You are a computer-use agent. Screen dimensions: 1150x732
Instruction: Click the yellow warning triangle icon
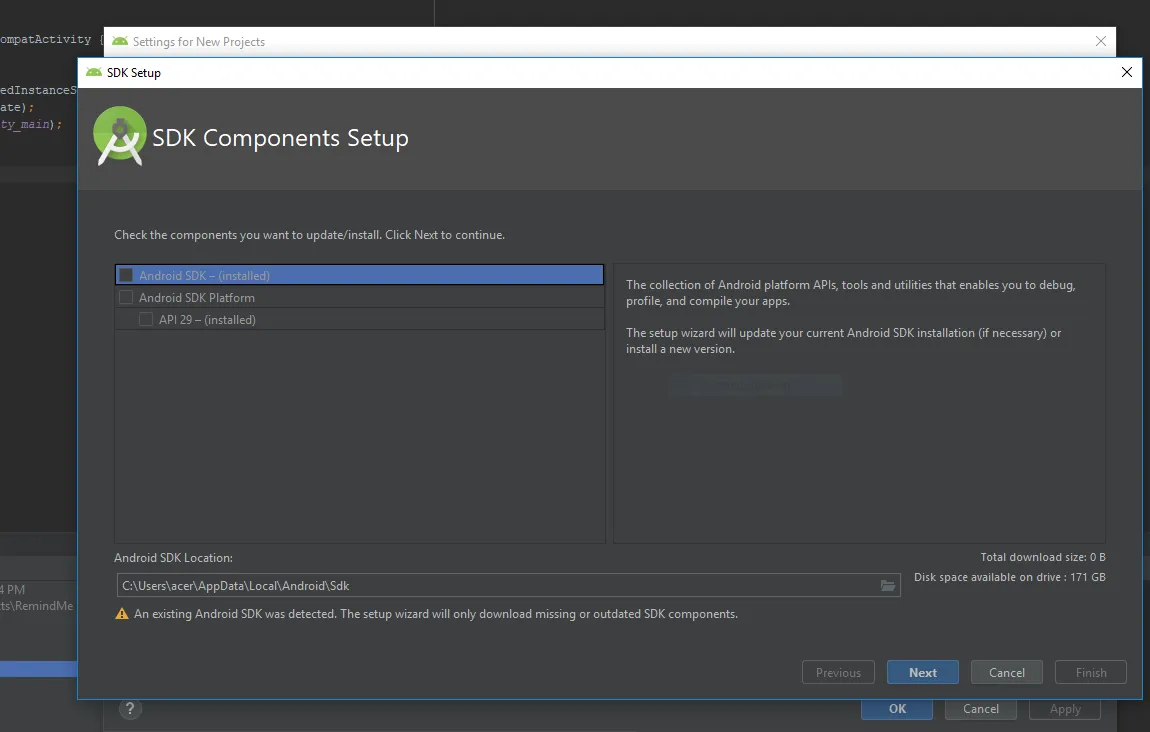coord(122,614)
